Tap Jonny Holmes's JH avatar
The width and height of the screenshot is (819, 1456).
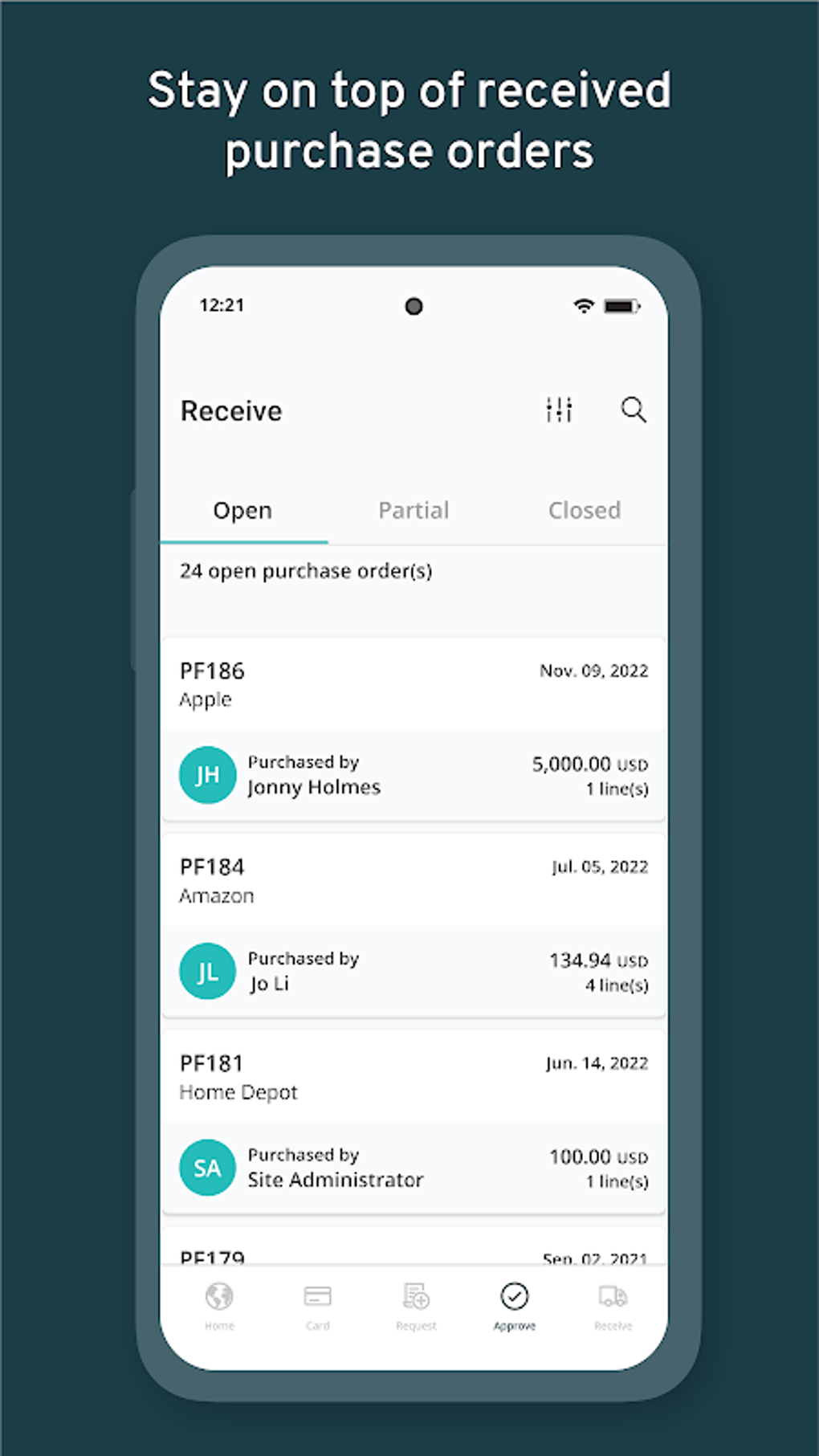(207, 774)
